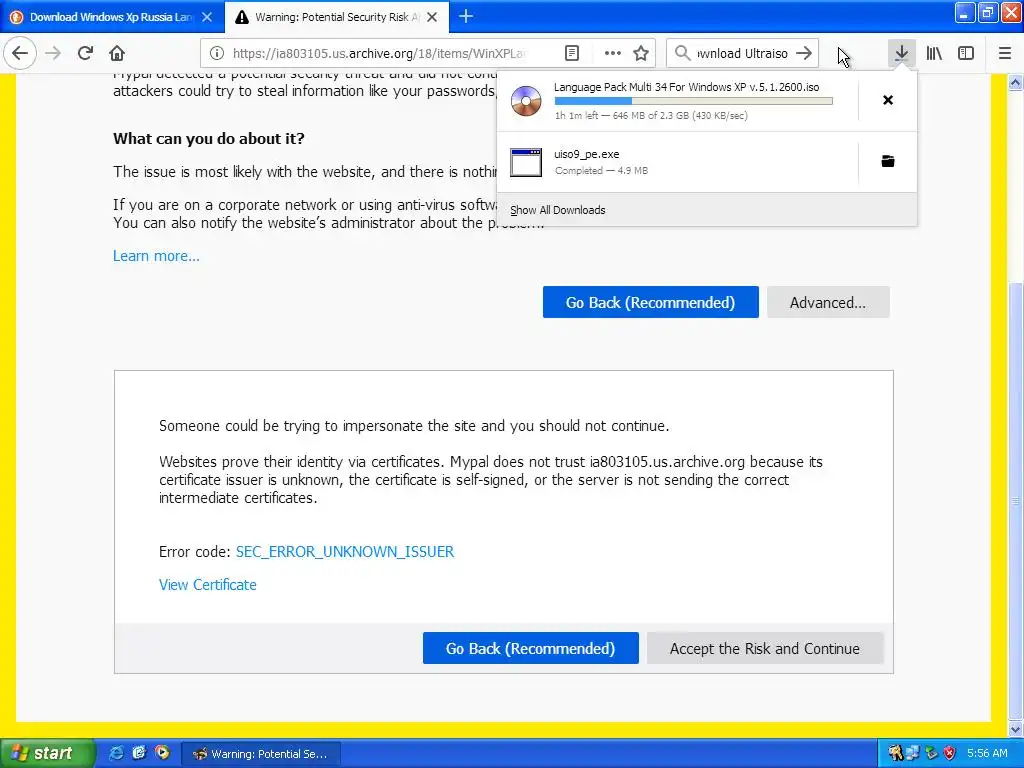This screenshot has width=1024, height=768.
Task: Click the Completed — 4.9 MB status text
Action: (601, 170)
